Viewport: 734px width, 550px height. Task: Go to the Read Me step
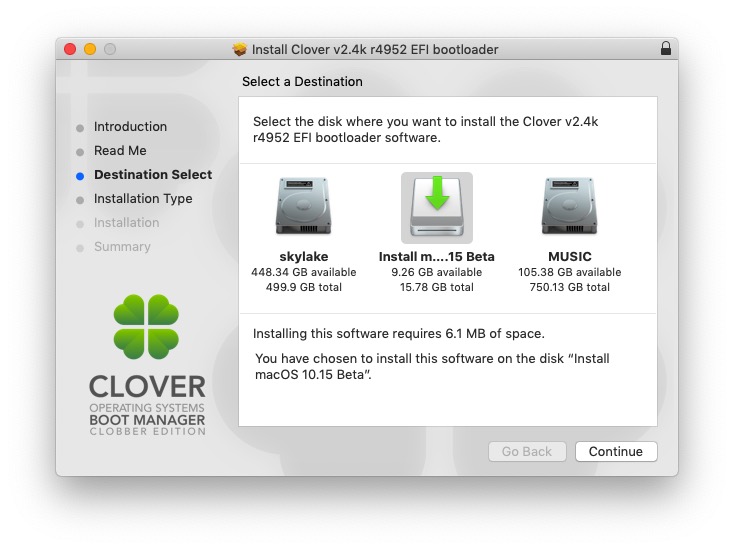click(x=120, y=151)
